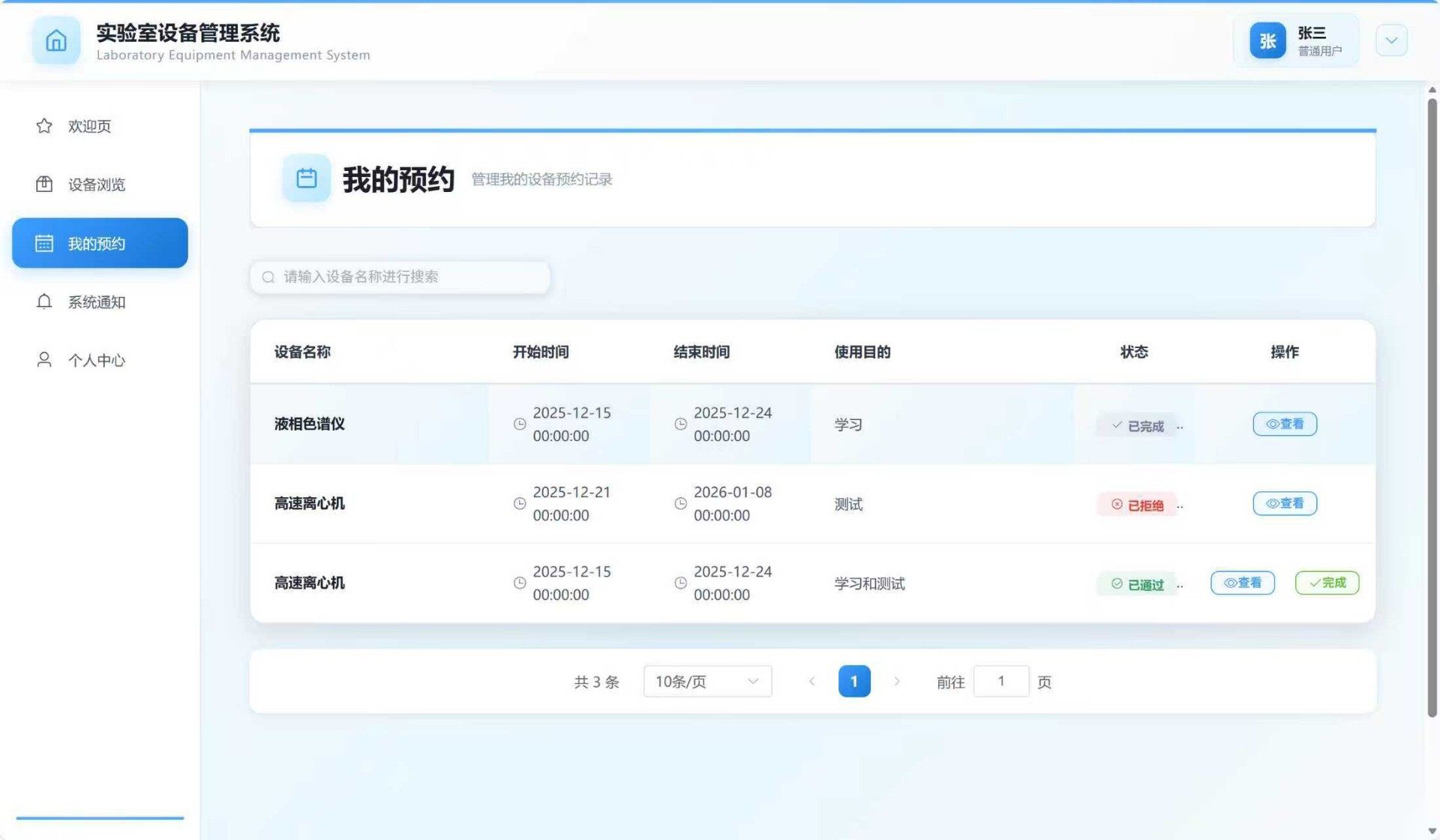
Task: Expand the user account dropdown arrow
Action: (1391, 40)
